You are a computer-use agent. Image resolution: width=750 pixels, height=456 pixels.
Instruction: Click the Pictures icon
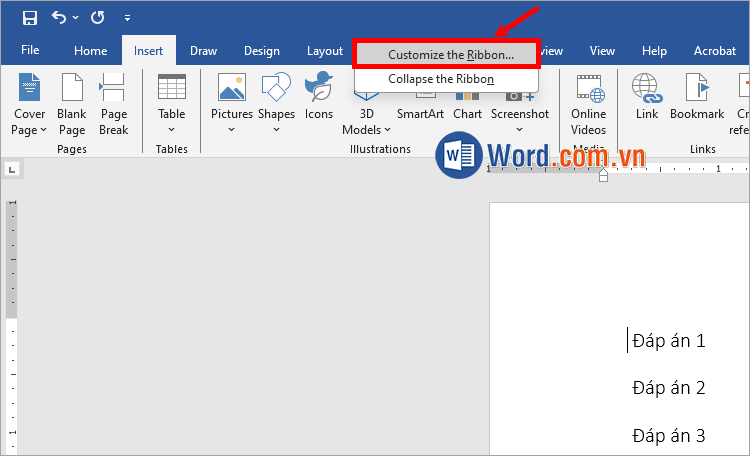pos(232,87)
